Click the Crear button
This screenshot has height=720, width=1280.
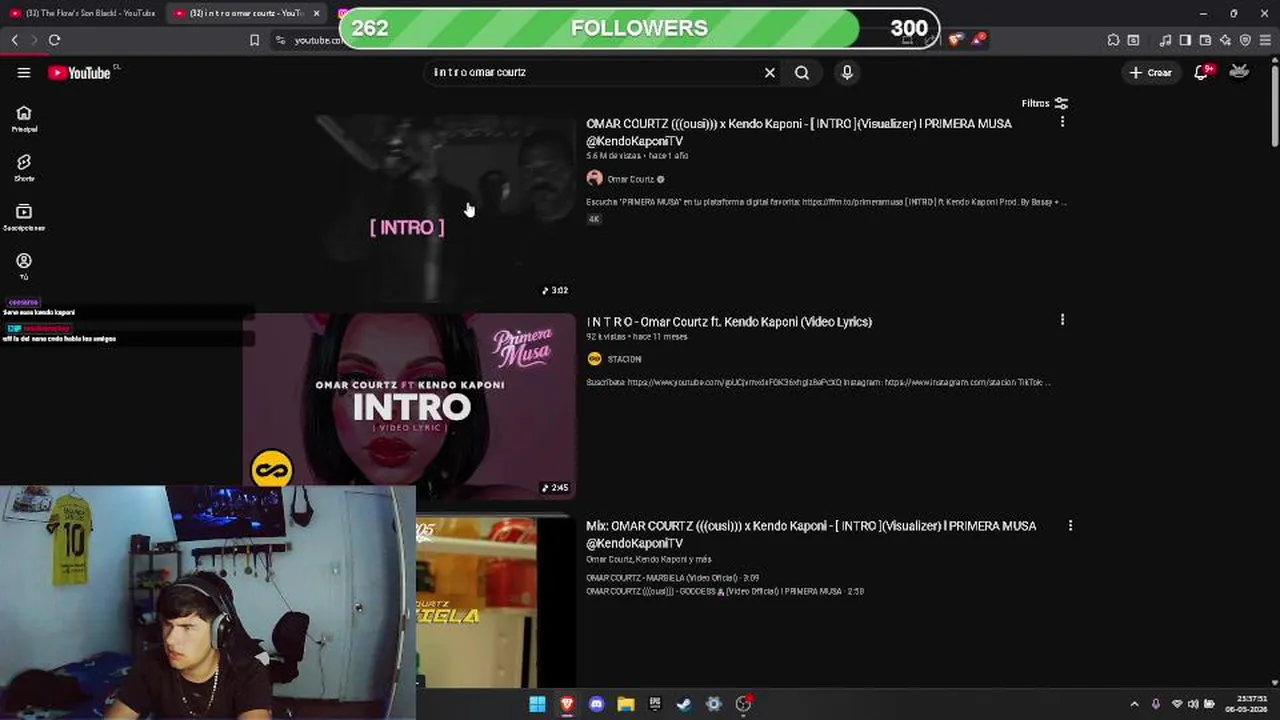tap(1150, 72)
